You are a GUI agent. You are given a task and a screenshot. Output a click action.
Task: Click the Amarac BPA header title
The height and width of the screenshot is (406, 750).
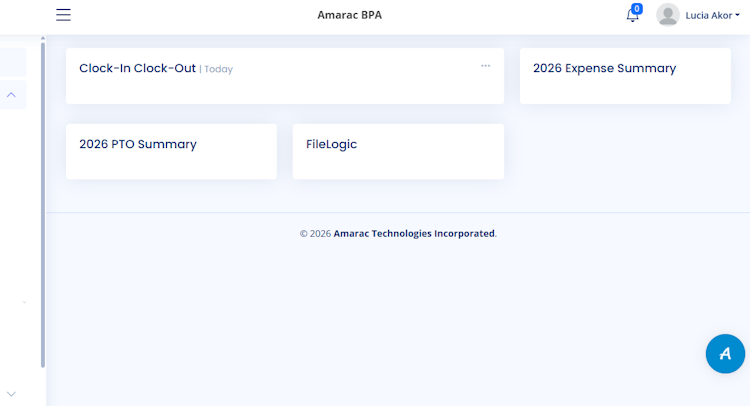click(x=350, y=15)
